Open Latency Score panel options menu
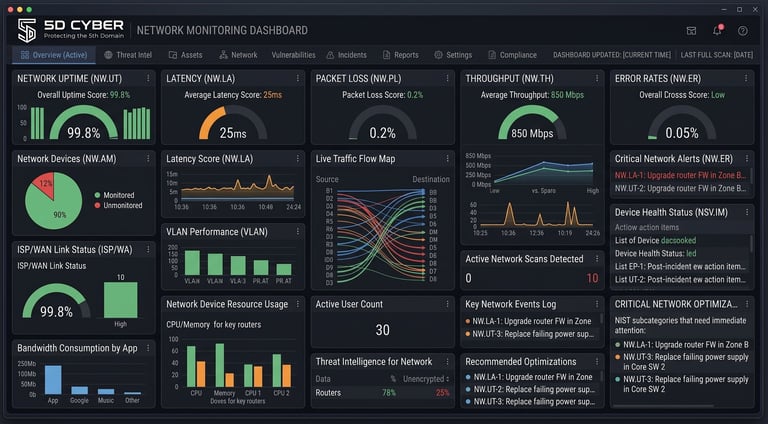768x424 pixels. point(297,159)
